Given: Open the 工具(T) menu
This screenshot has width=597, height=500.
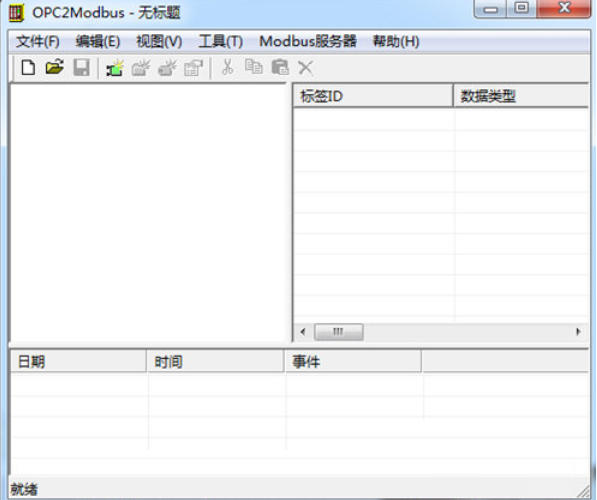Looking at the screenshot, I should click(220, 41).
